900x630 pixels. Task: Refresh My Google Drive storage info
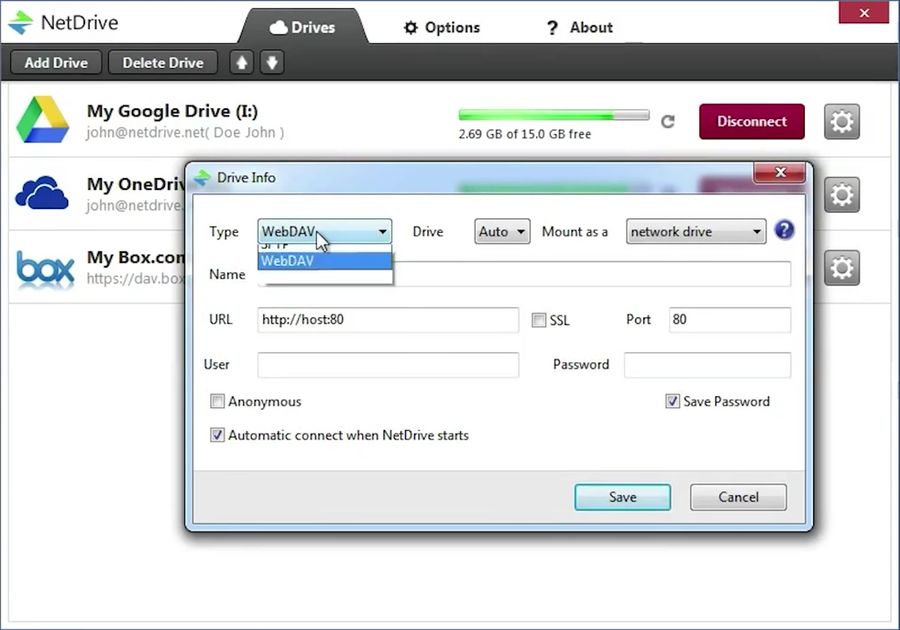(x=668, y=122)
